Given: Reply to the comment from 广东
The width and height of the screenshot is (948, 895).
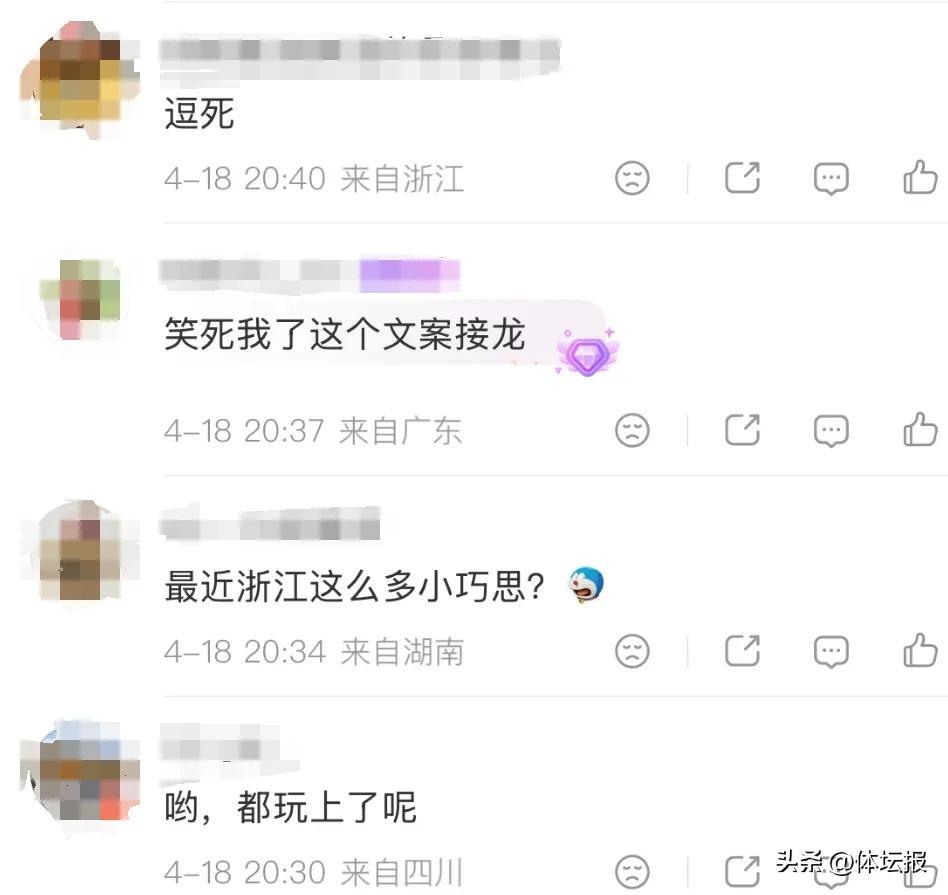Looking at the screenshot, I should click(831, 431).
